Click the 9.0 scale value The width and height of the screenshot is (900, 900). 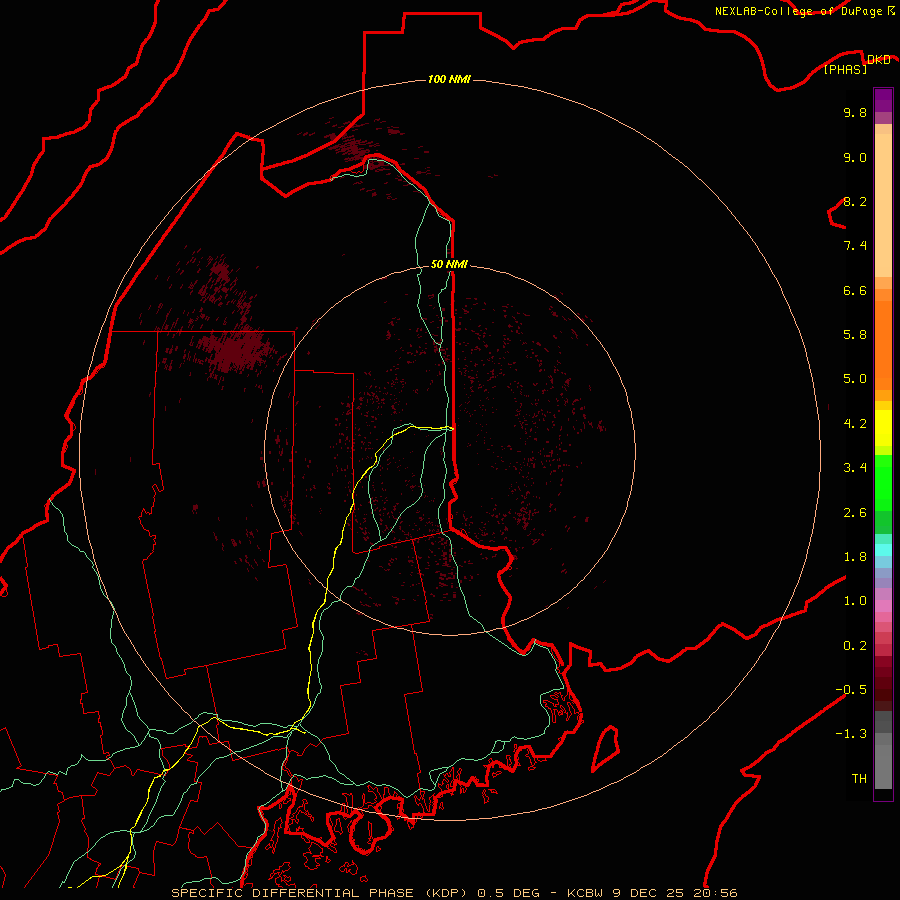pos(855,158)
